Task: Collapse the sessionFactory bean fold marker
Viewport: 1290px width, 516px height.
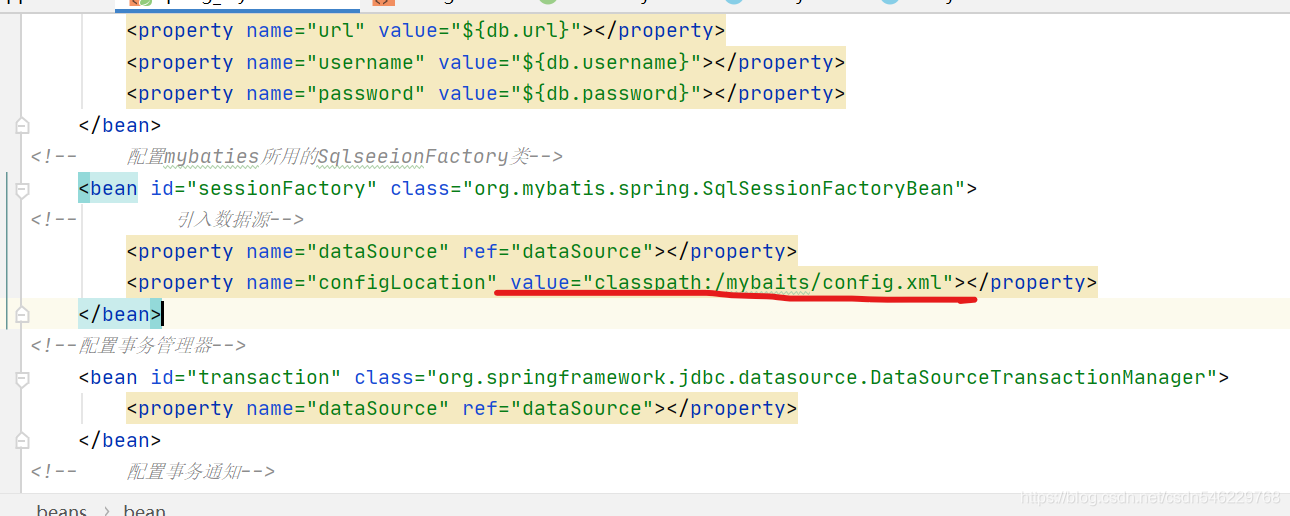Action: pyautogui.click(x=22, y=188)
